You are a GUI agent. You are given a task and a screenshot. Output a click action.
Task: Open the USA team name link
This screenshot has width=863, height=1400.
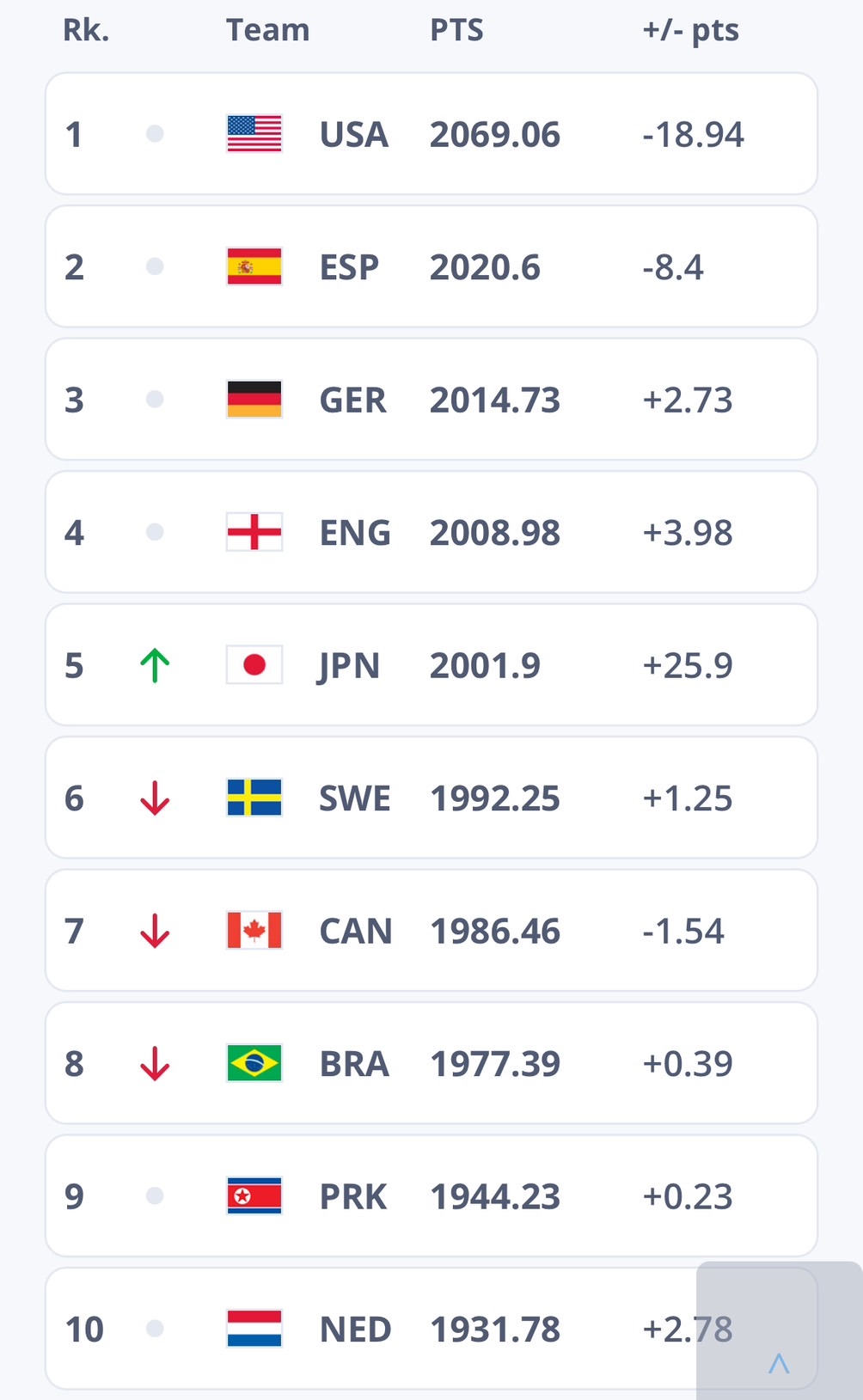tap(353, 135)
